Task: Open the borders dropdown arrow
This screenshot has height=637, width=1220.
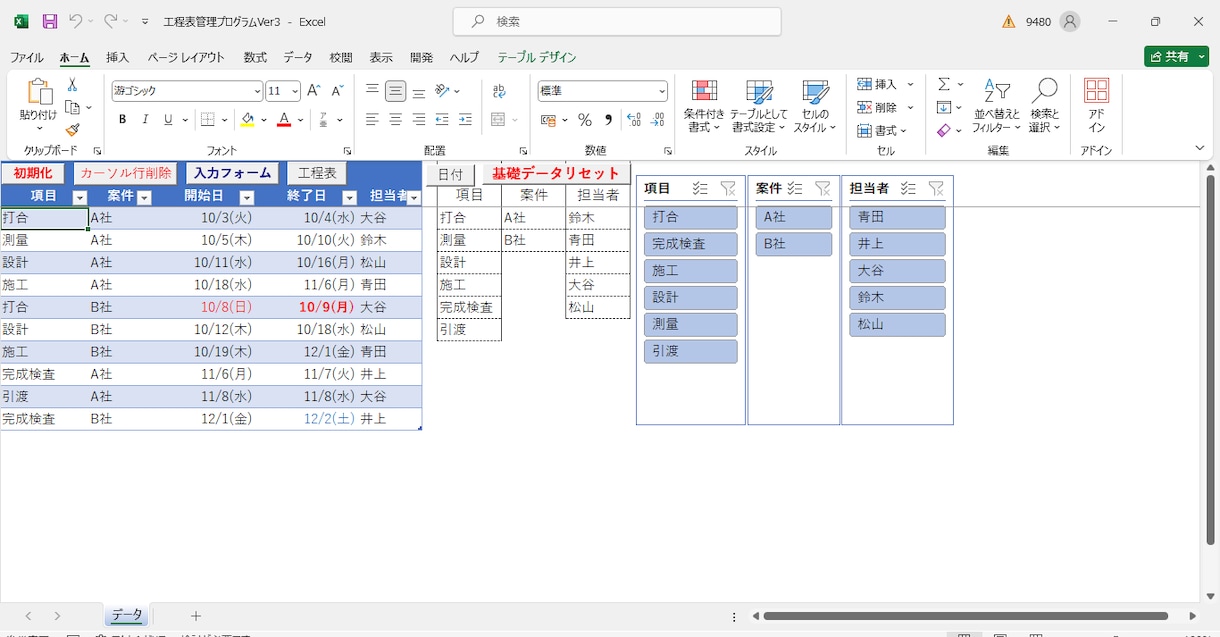Action: point(224,120)
